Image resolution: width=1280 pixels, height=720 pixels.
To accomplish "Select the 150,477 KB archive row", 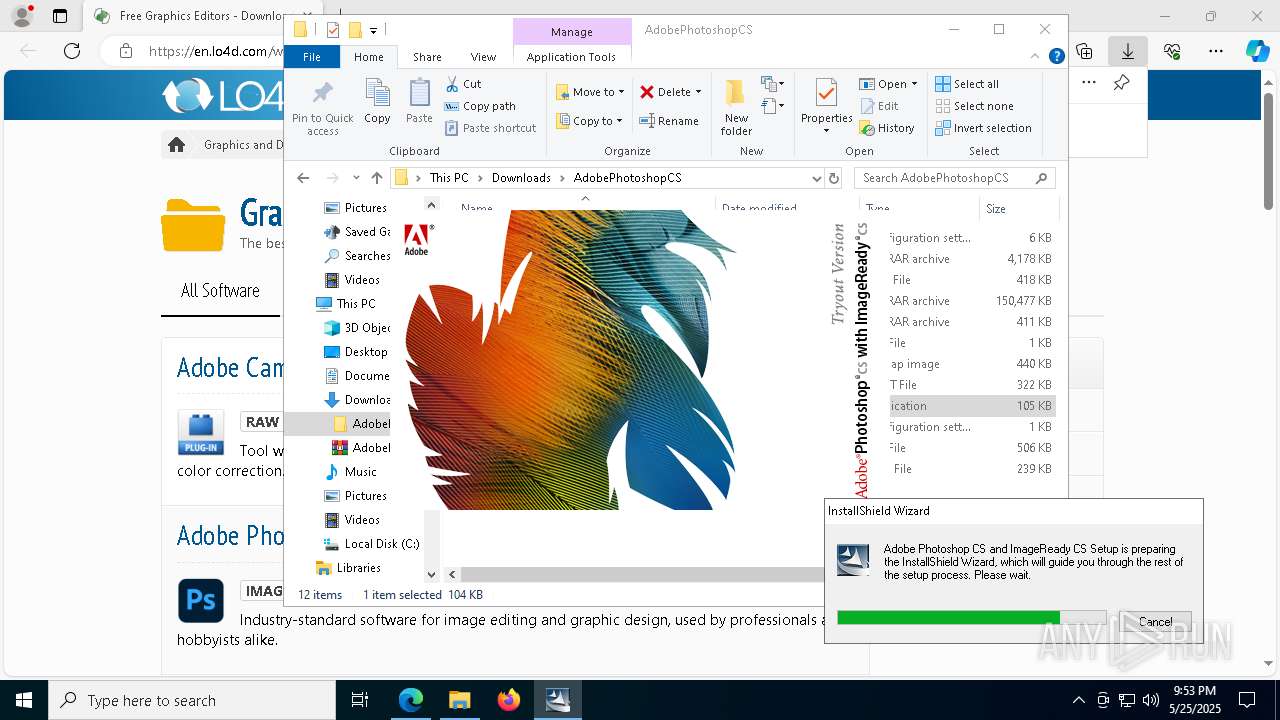I will tap(972, 301).
